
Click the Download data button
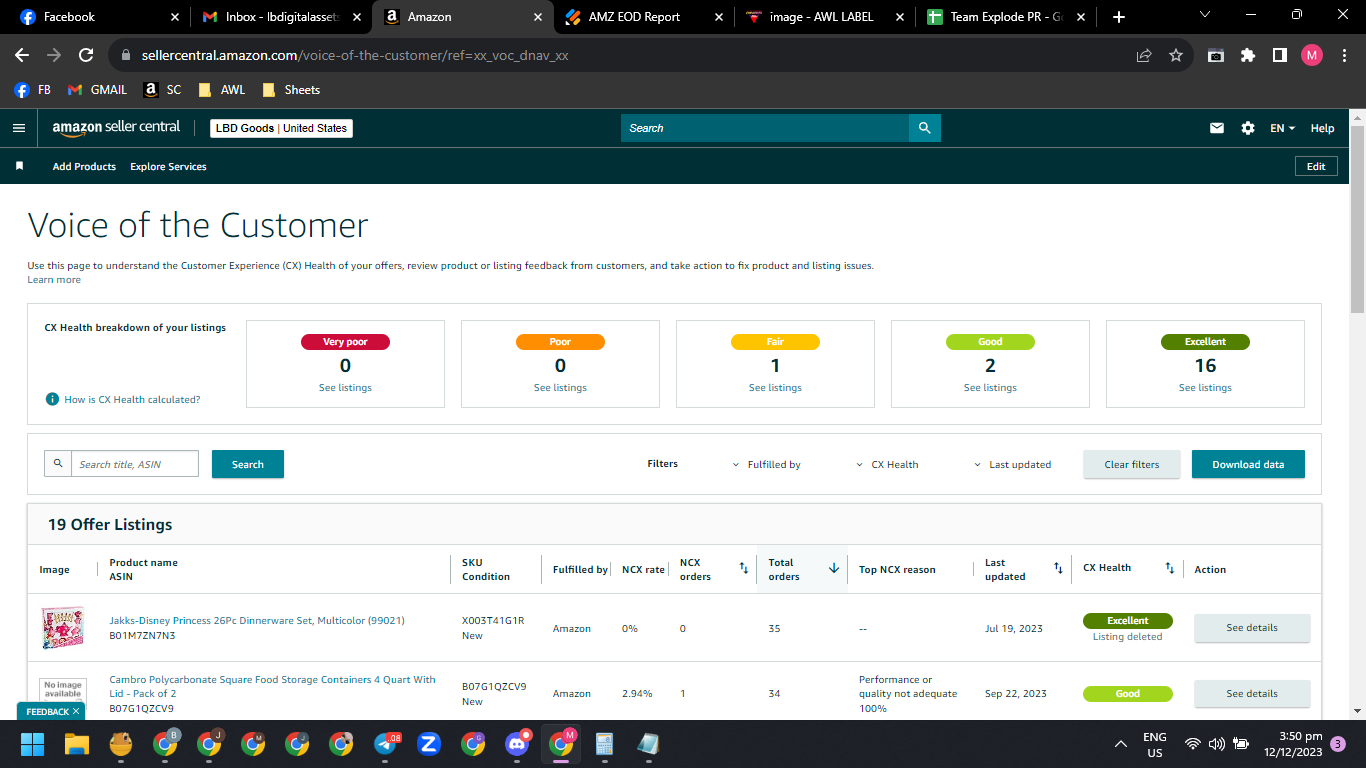[1248, 464]
